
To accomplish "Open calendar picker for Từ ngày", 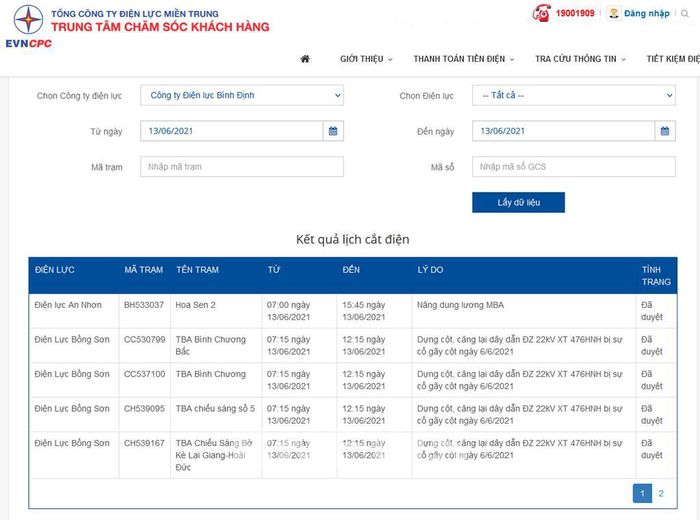I will (x=333, y=131).
